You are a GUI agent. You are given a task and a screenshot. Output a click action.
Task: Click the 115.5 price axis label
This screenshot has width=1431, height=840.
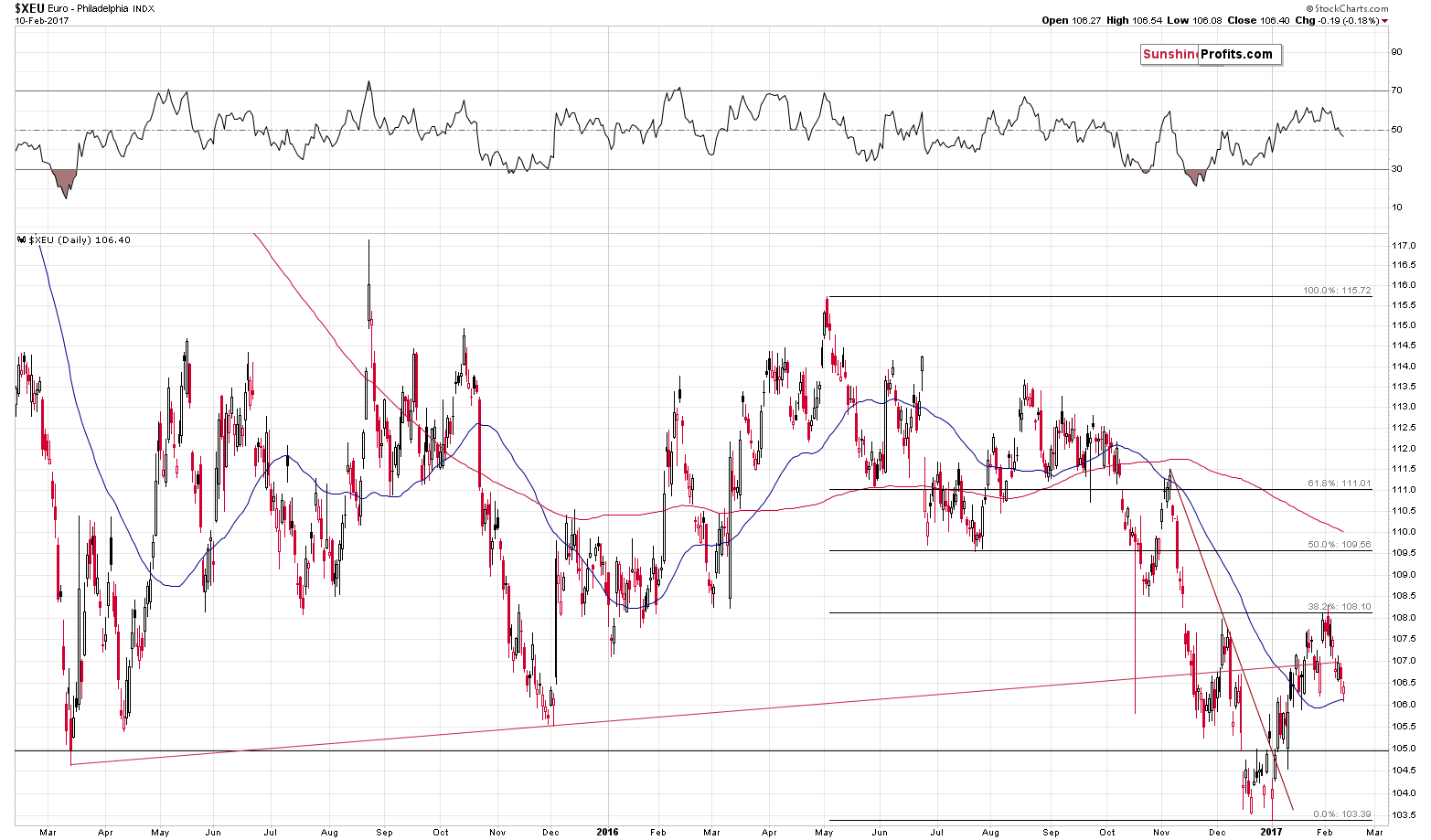tap(1404, 305)
